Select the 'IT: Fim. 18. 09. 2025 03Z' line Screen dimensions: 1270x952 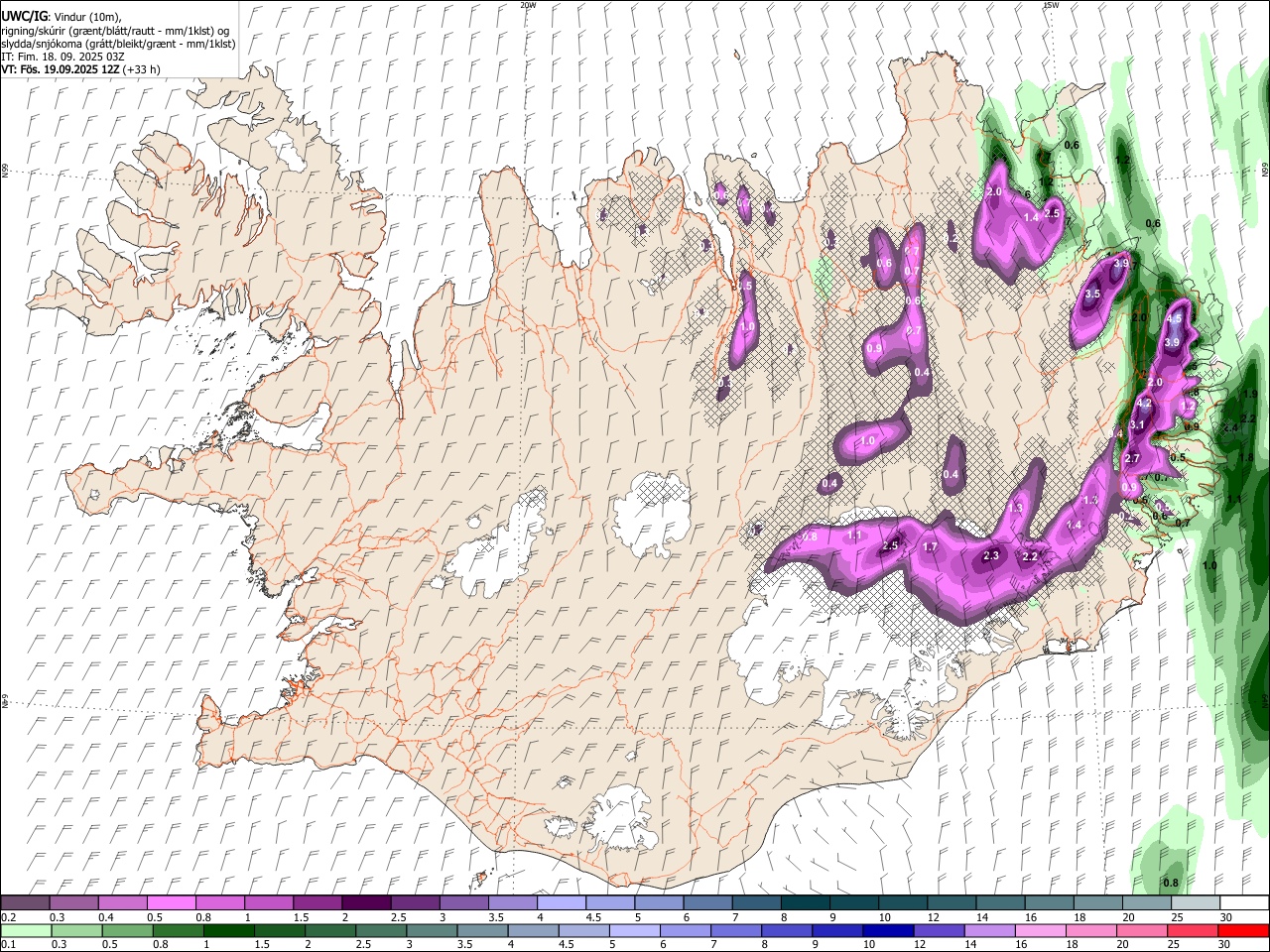63,57
